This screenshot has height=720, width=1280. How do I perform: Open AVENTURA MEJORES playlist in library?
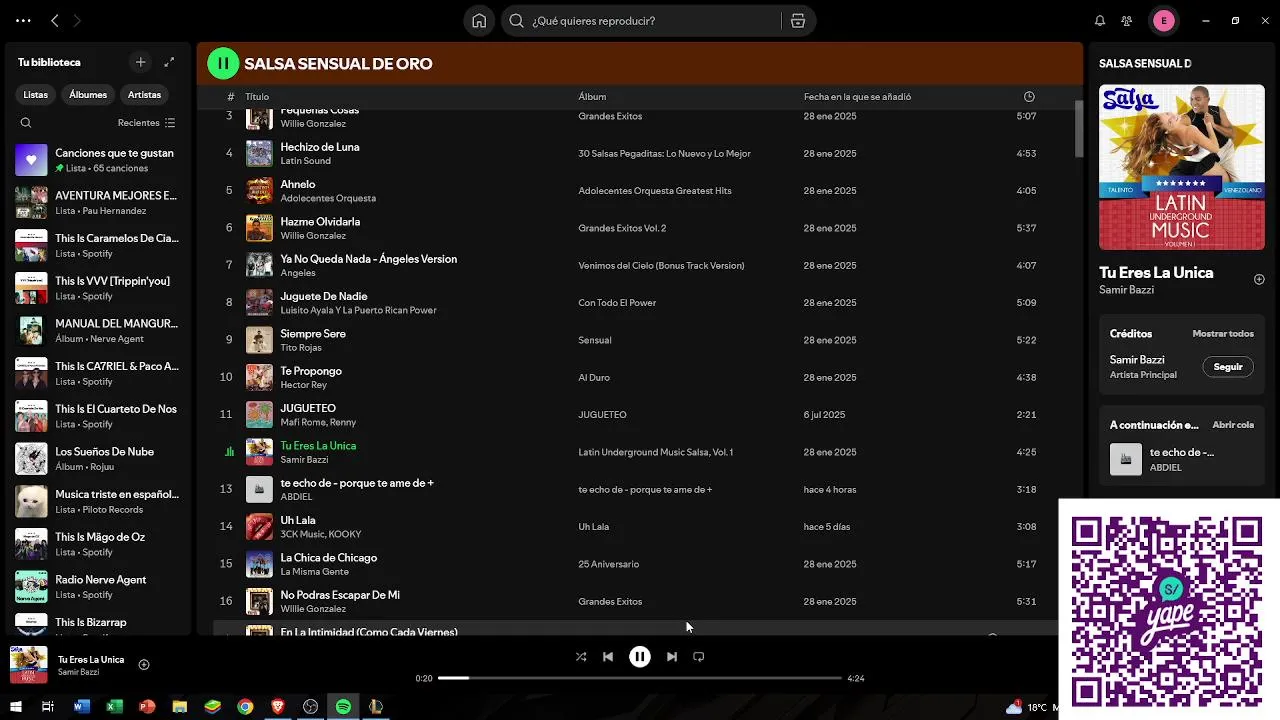[98, 202]
